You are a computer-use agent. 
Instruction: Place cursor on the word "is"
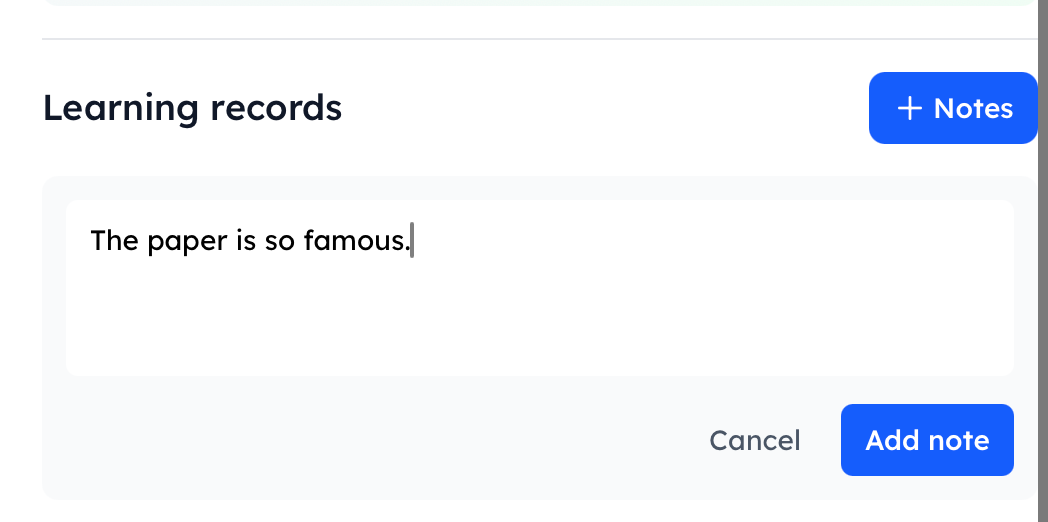click(246, 241)
